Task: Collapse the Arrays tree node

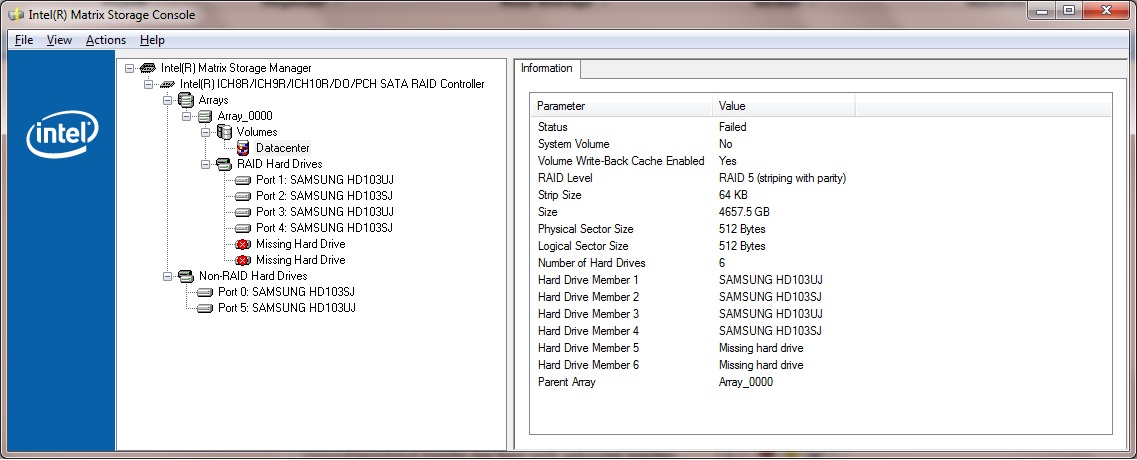Action: pyautogui.click(x=167, y=100)
